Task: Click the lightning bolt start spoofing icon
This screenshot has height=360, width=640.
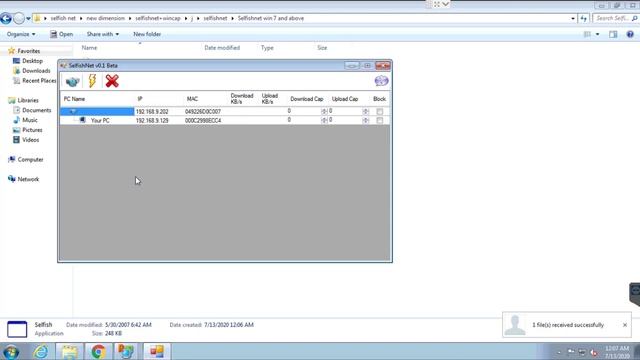Action: [92, 81]
